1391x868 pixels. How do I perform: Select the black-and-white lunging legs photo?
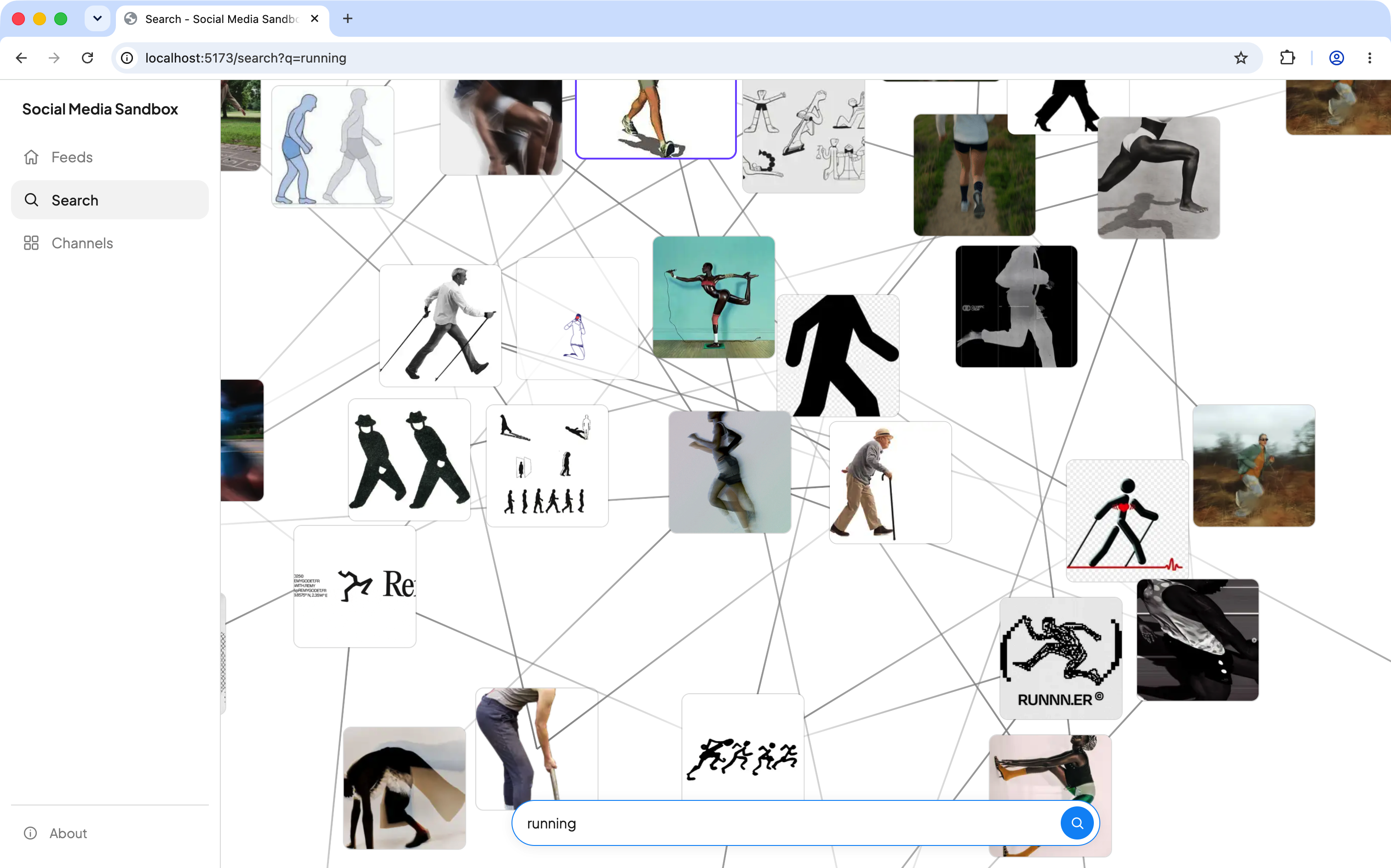[x=1159, y=178]
